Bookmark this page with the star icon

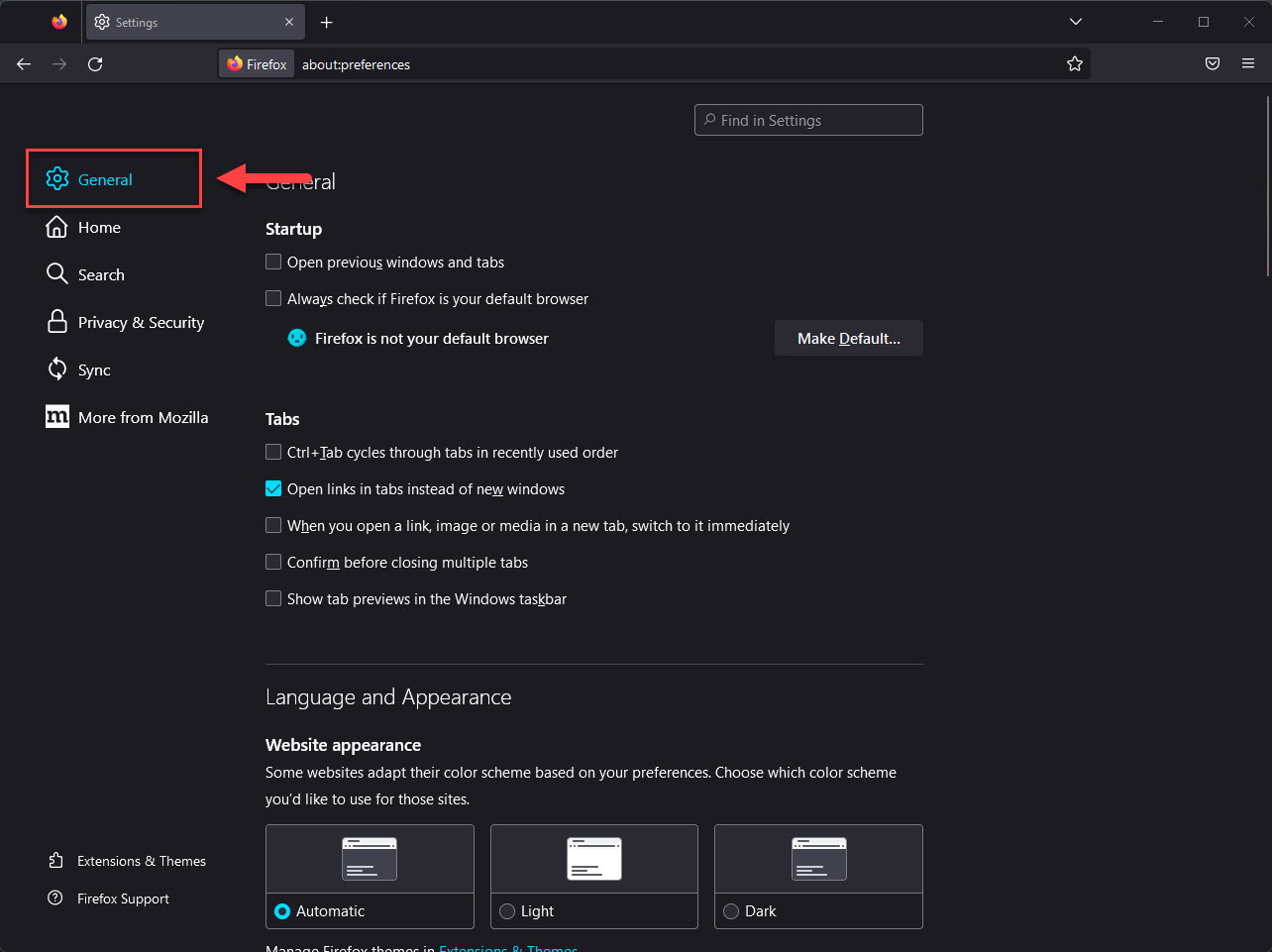1075,63
